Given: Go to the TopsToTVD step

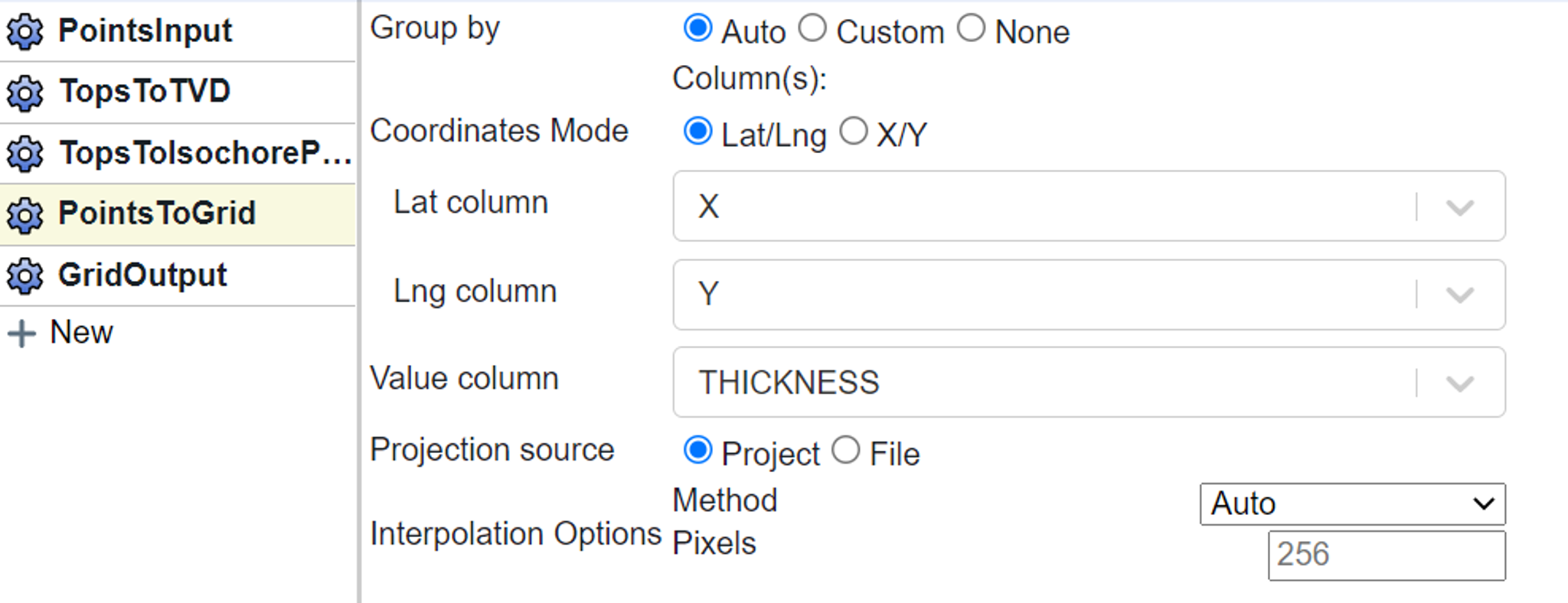Looking at the screenshot, I should (x=145, y=92).
